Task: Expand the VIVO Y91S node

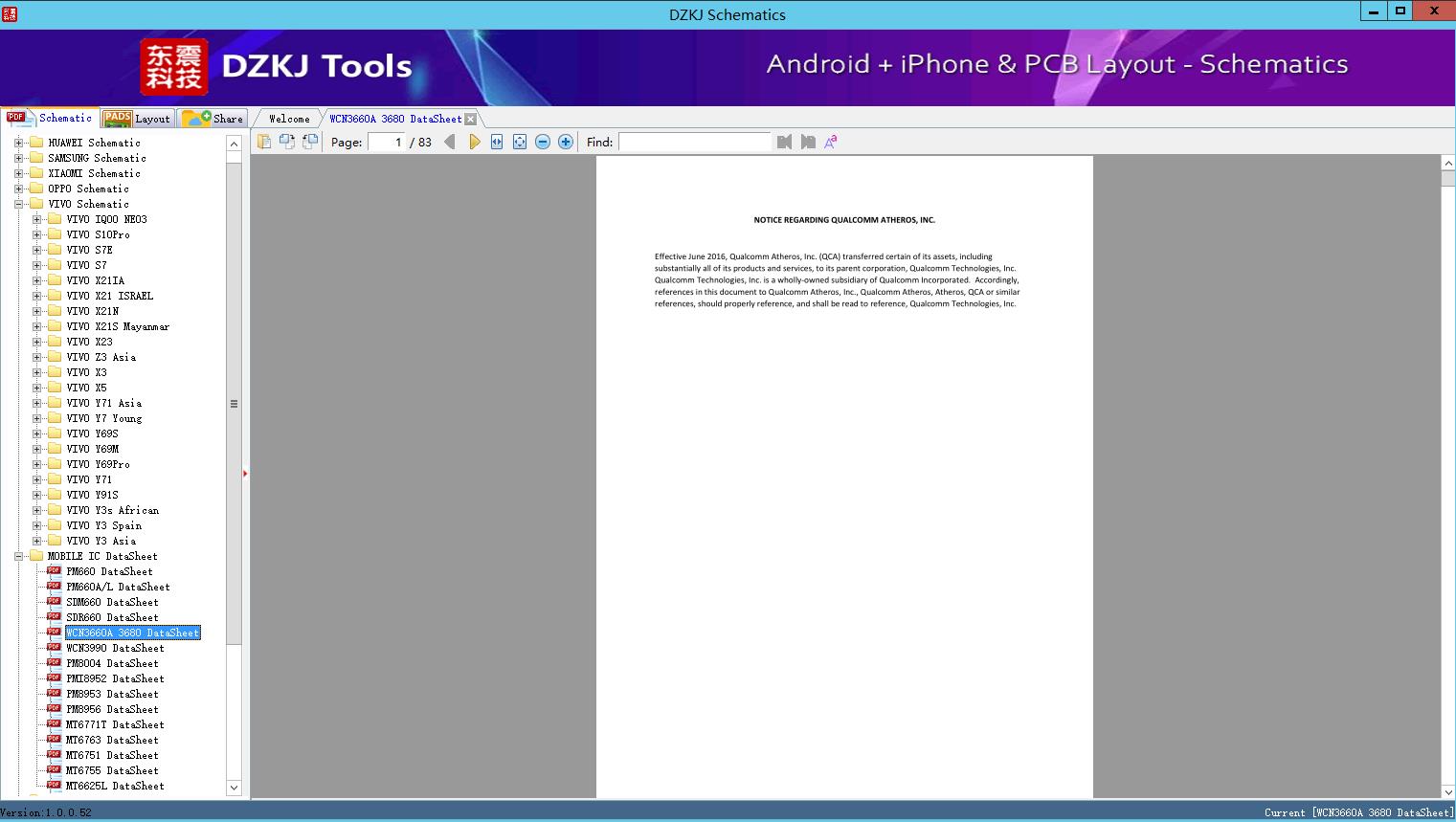Action: [36, 495]
